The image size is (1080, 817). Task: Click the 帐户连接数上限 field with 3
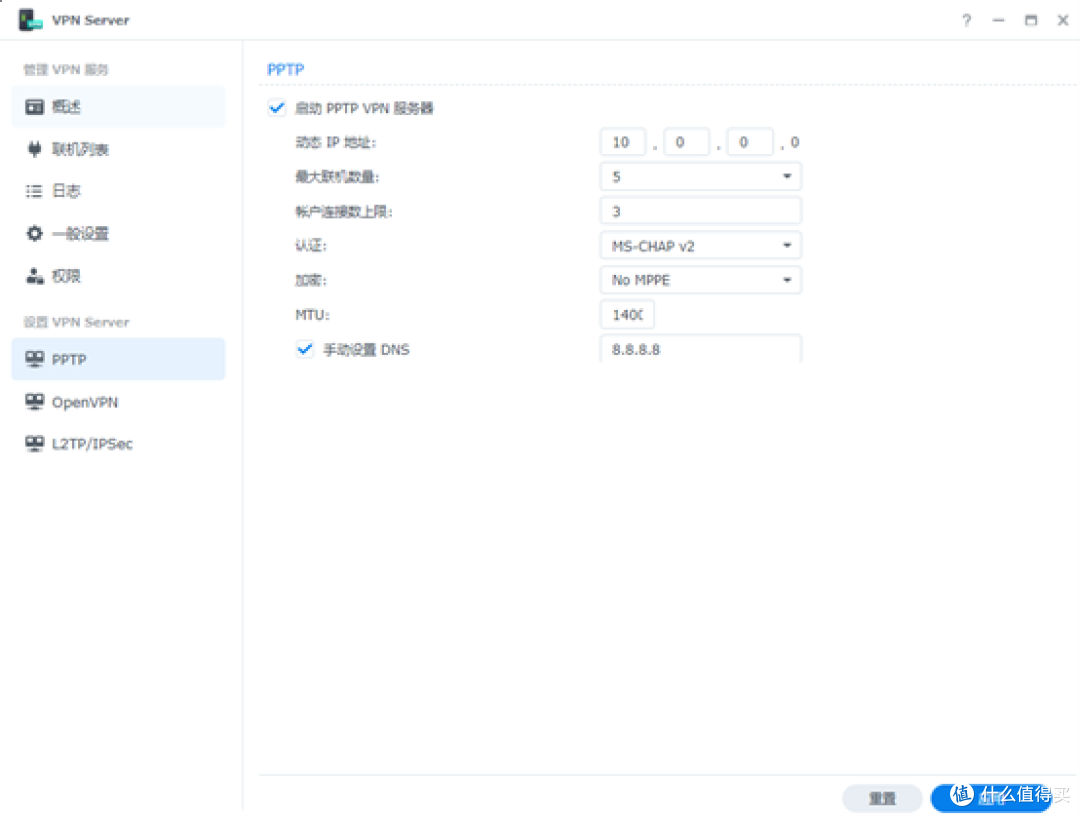click(x=700, y=211)
